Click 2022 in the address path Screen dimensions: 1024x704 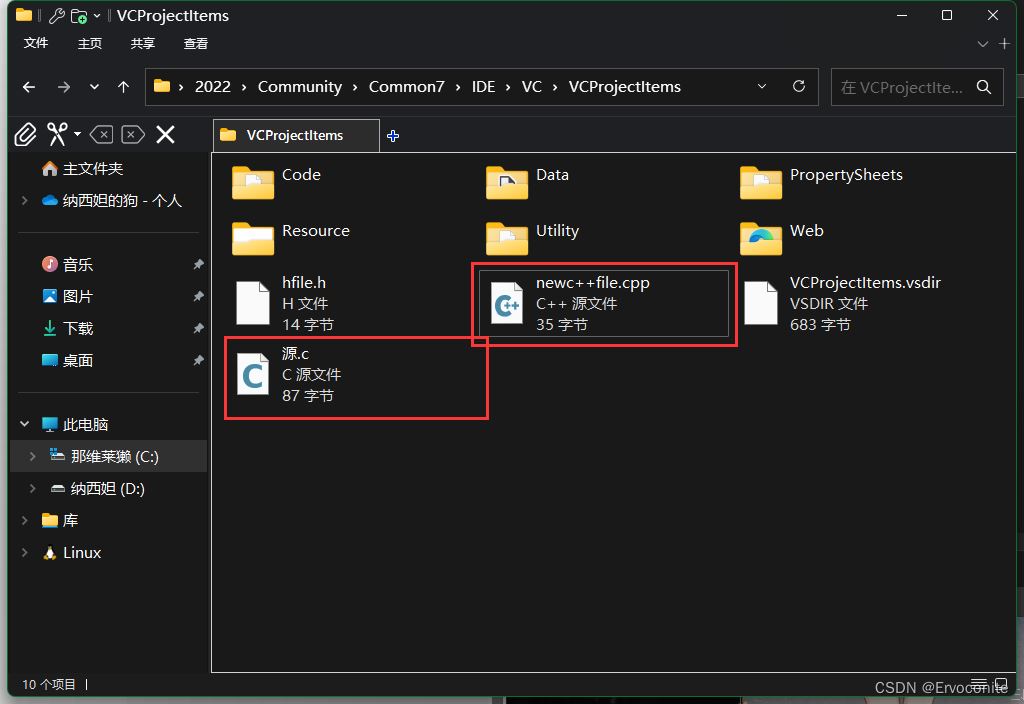coord(213,87)
